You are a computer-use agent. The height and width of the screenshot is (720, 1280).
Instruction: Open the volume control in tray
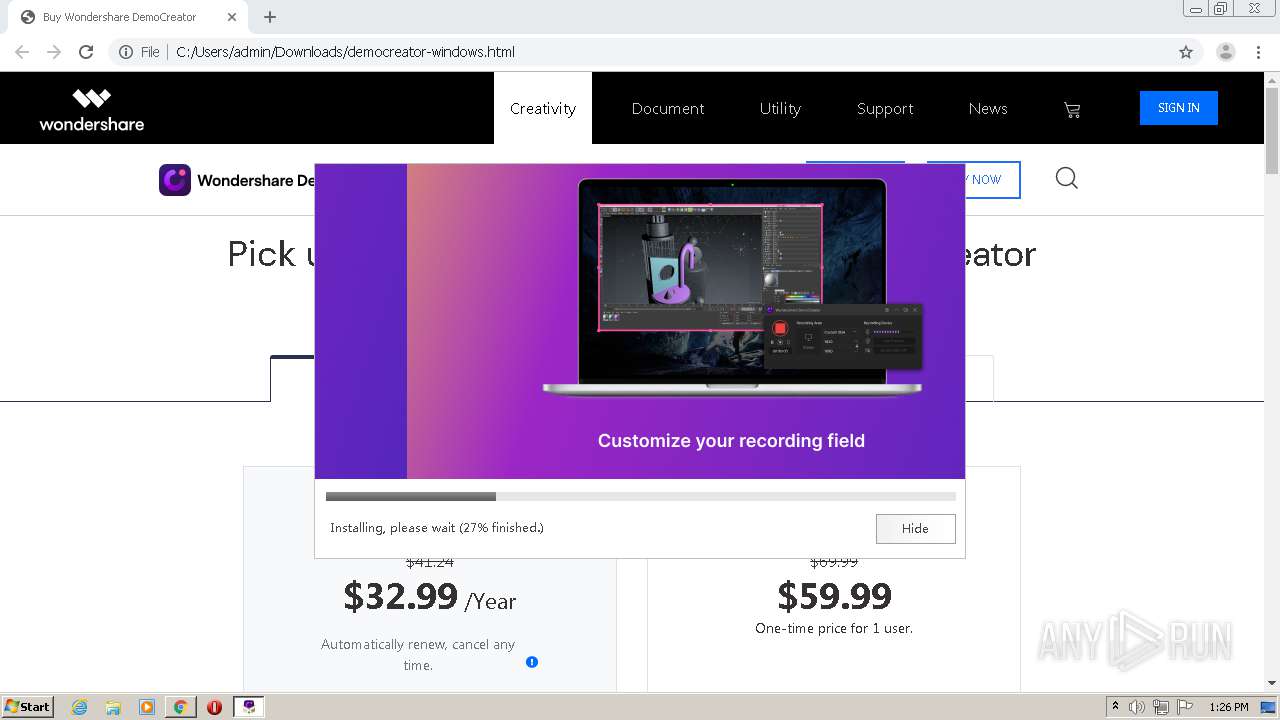coord(1137,707)
